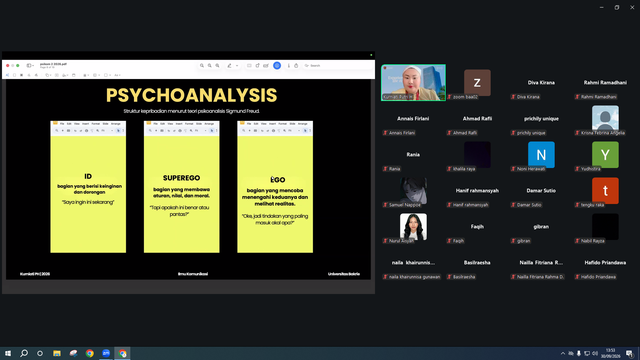Image resolution: width=640 pixels, height=360 pixels.
Task: Select Samuel Nappoe's anime profile picture
Action: pos(413,190)
